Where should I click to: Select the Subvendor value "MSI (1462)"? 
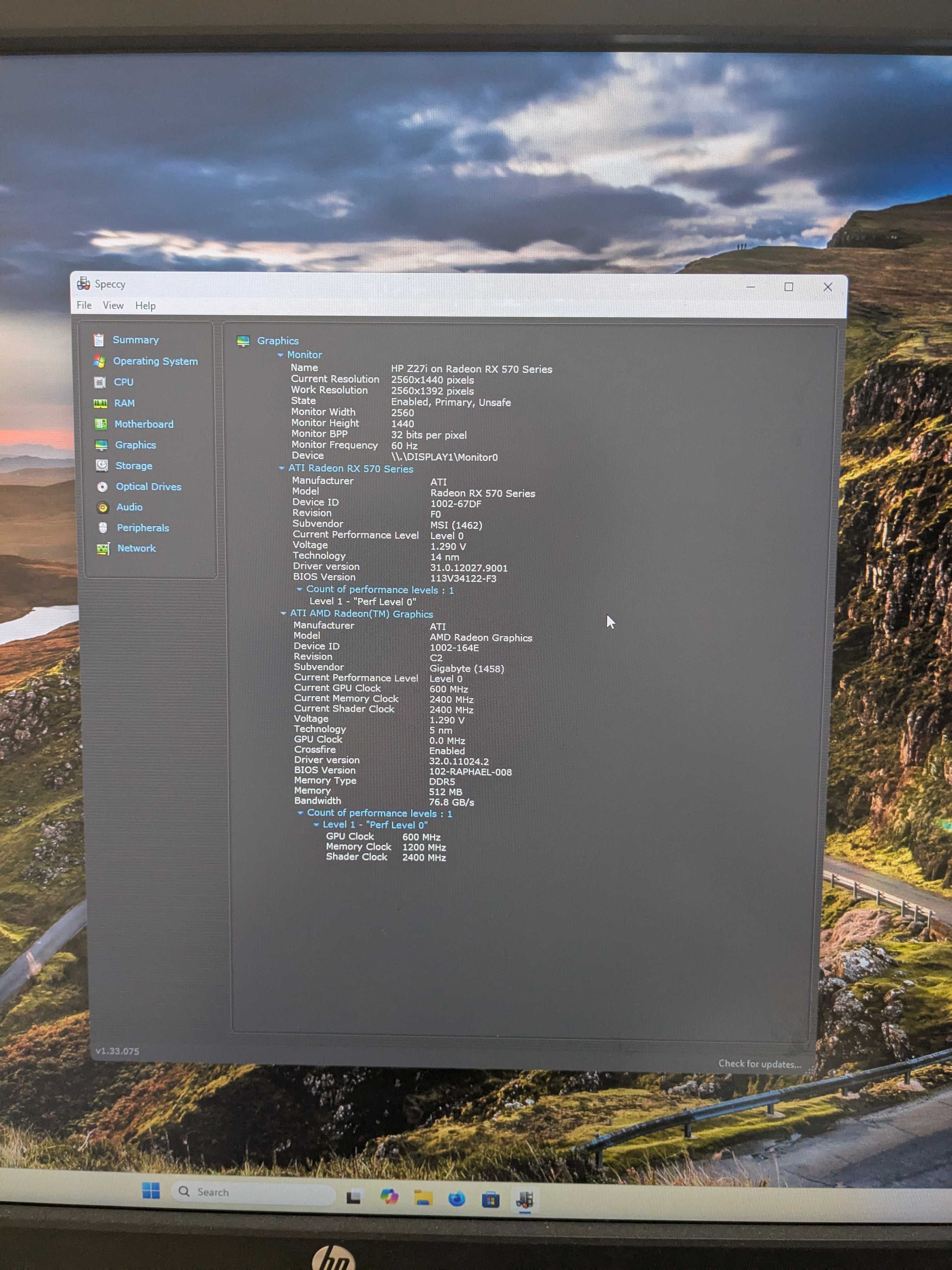tap(456, 525)
